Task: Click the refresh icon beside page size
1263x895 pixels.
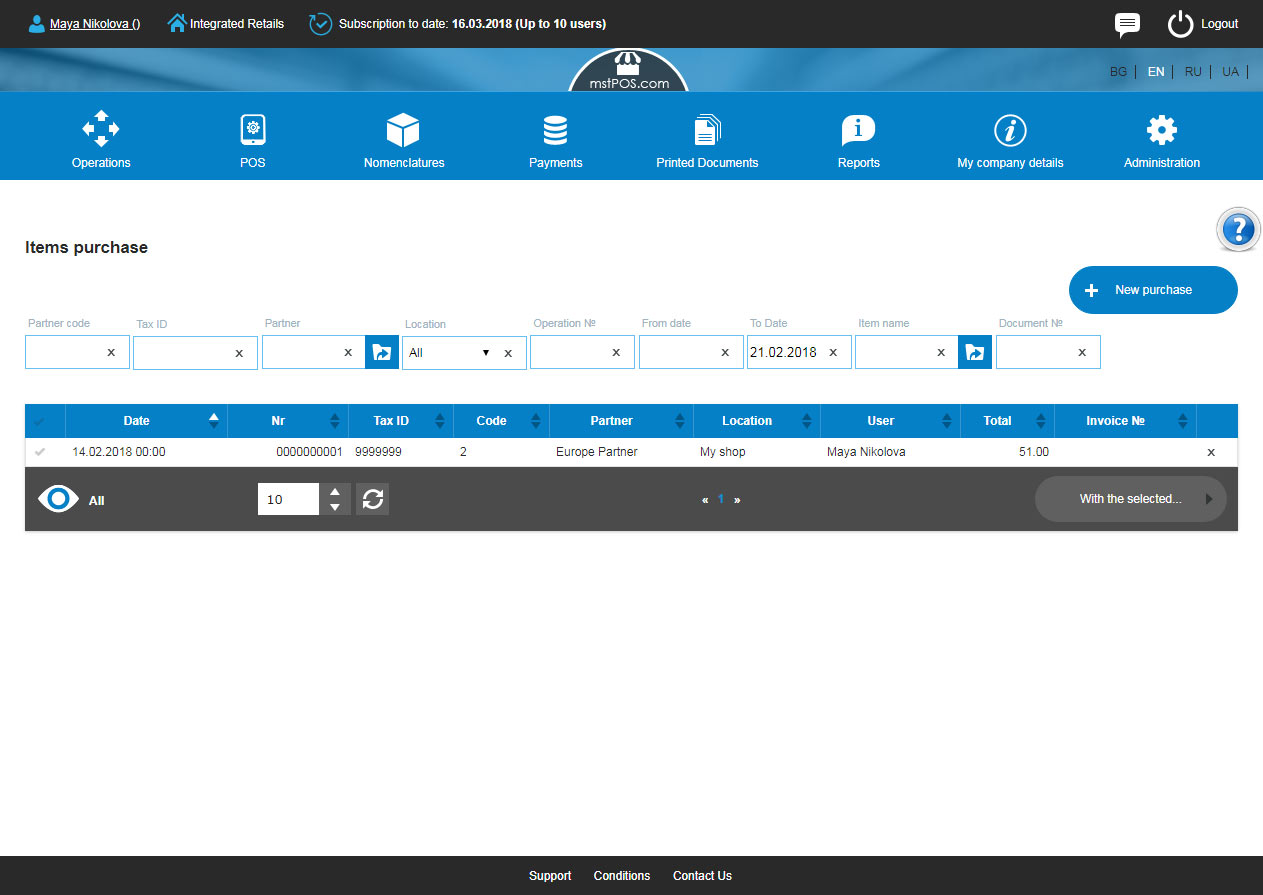Action: (x=373, y=499)
